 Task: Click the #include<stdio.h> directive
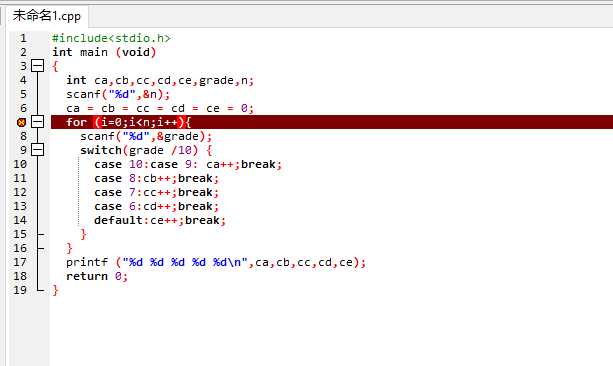tap(111, 38)
